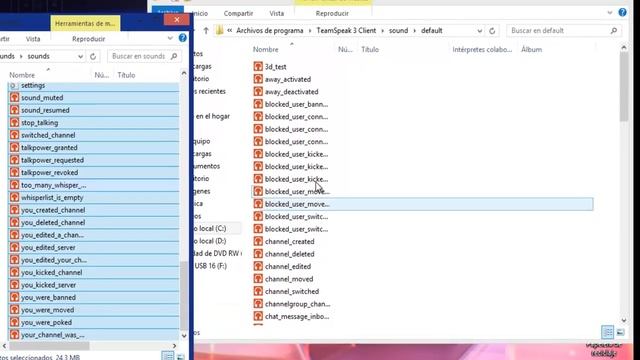Image resolution: width=640 pixels, height=360 pixels.
Task: Refresh the default folder address bar
Action: point(492,31)
